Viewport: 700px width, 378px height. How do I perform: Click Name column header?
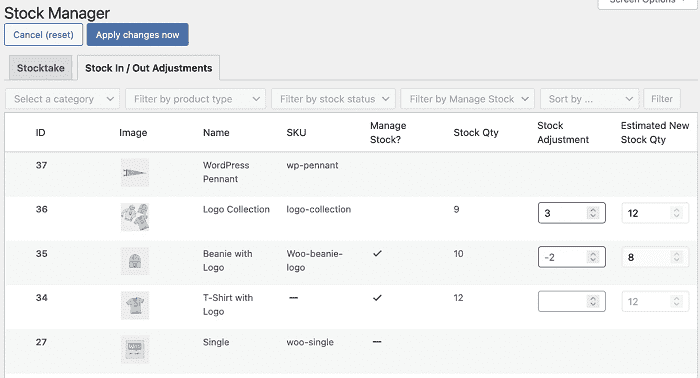coord(216,133)
